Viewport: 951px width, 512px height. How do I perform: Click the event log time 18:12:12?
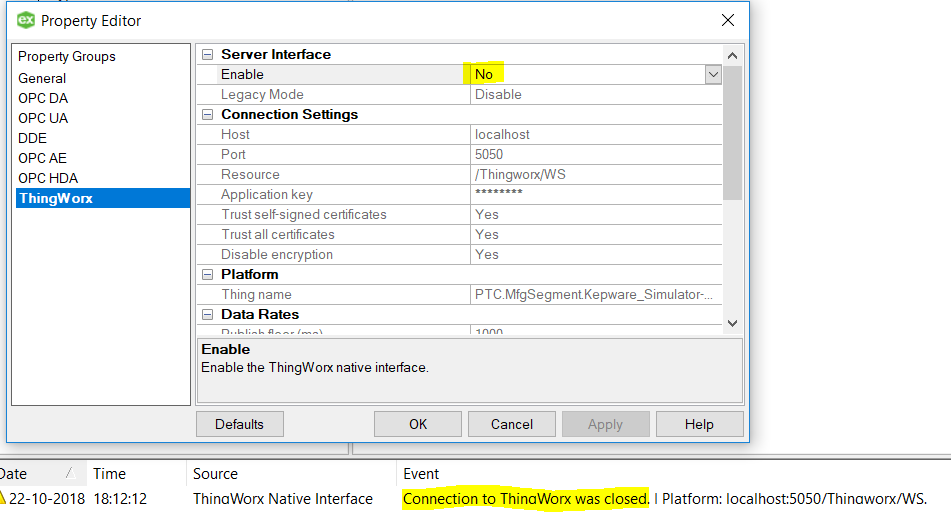point(120,499)
